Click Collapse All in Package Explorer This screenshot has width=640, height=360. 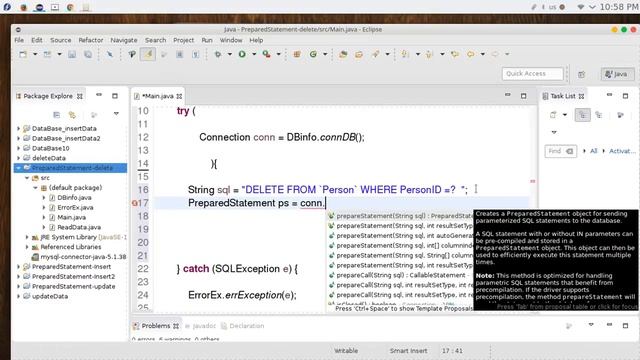pos(56,115)
